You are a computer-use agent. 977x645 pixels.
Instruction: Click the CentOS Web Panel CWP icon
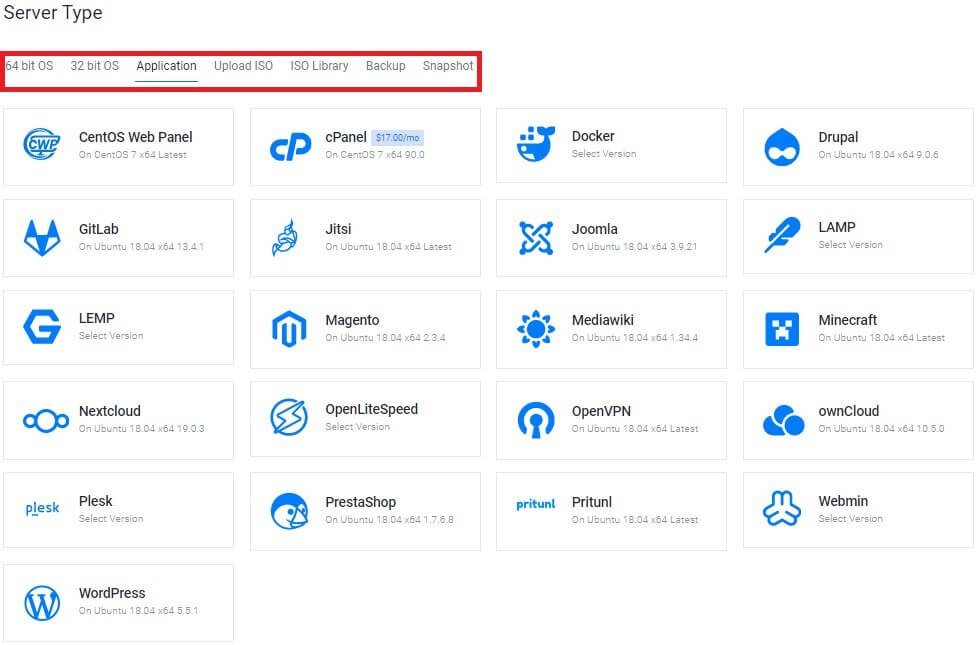click(x=42, y=145)
